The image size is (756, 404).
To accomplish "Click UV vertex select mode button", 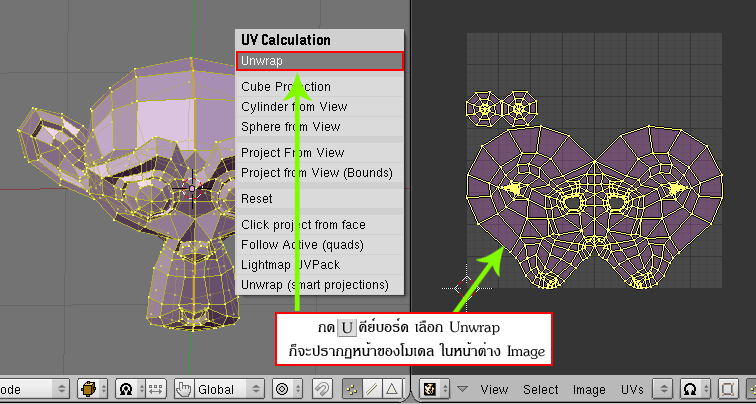I will pos(750,389).
